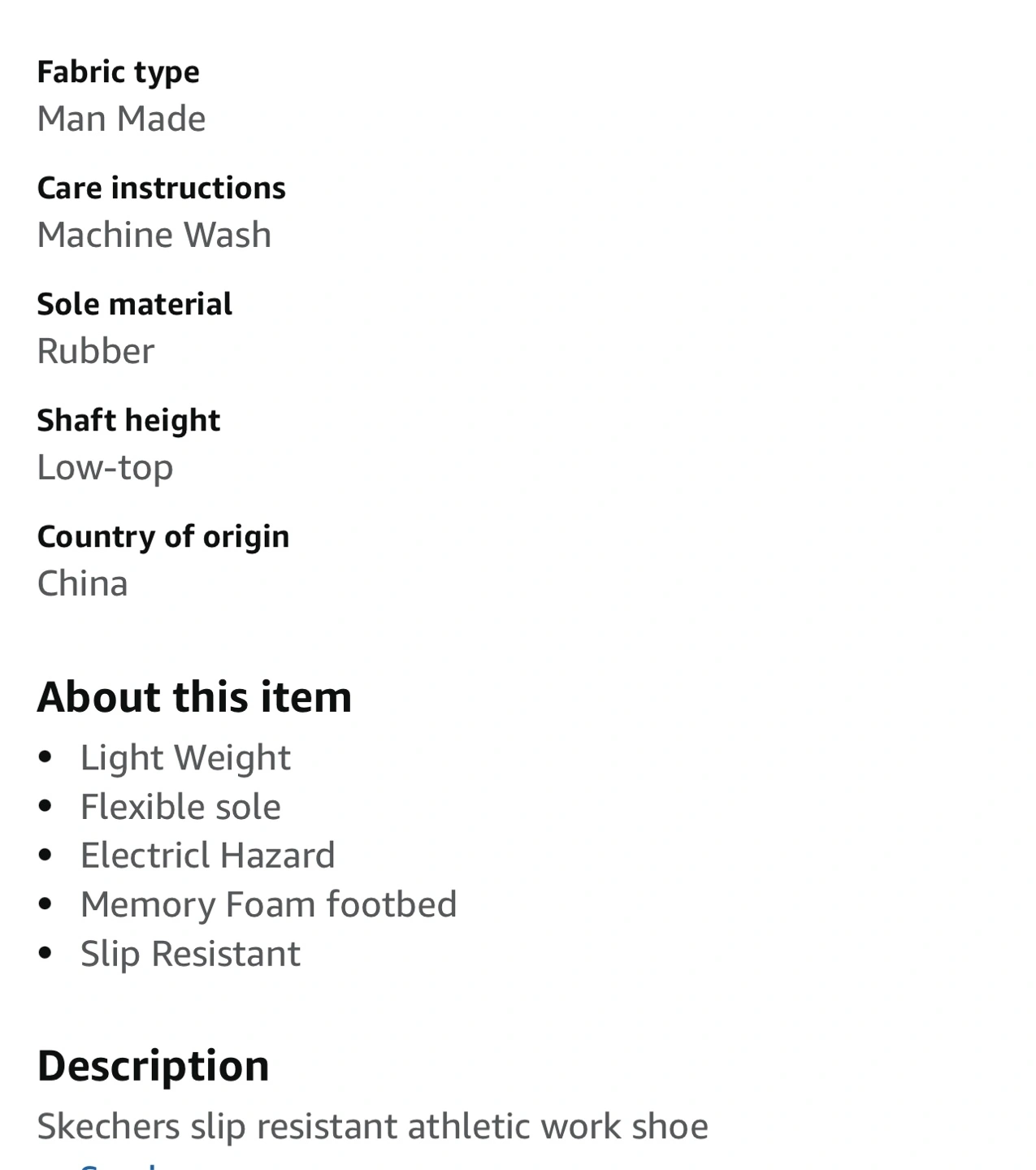The height and width of the screenshot is (1170, 1036).
Task: Tap the Shaft height label
Action: coord(128,421)
